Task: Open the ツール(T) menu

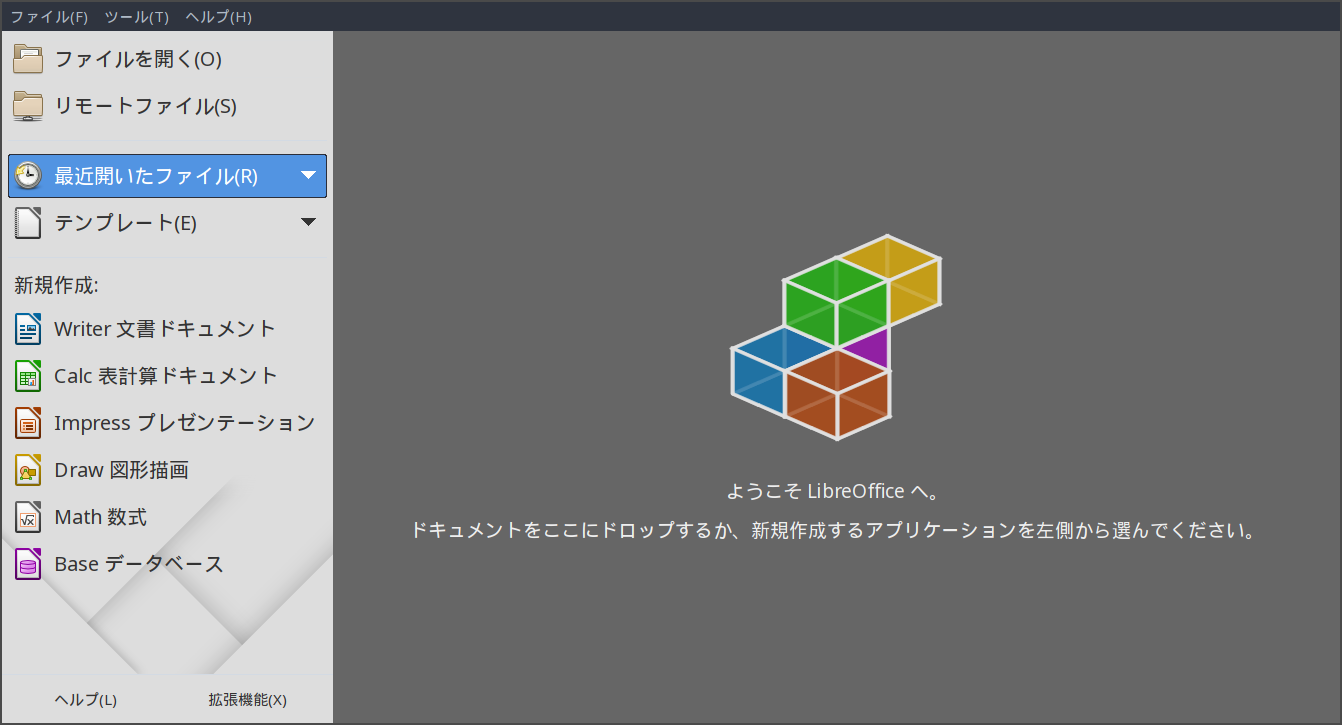Action: 137,17
